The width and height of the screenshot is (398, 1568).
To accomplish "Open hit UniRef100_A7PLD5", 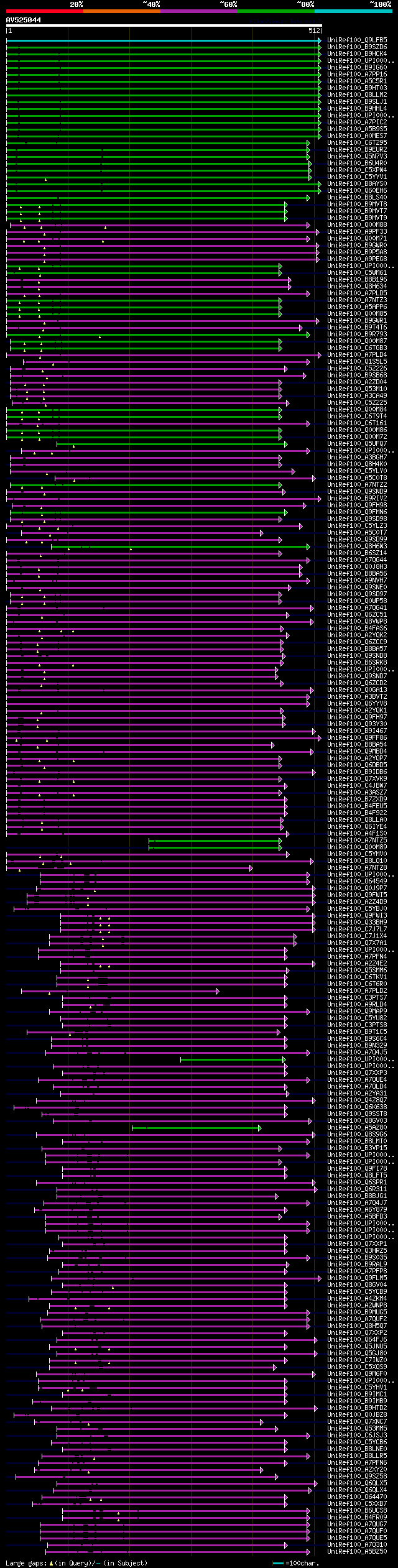I will click(357, 293).
